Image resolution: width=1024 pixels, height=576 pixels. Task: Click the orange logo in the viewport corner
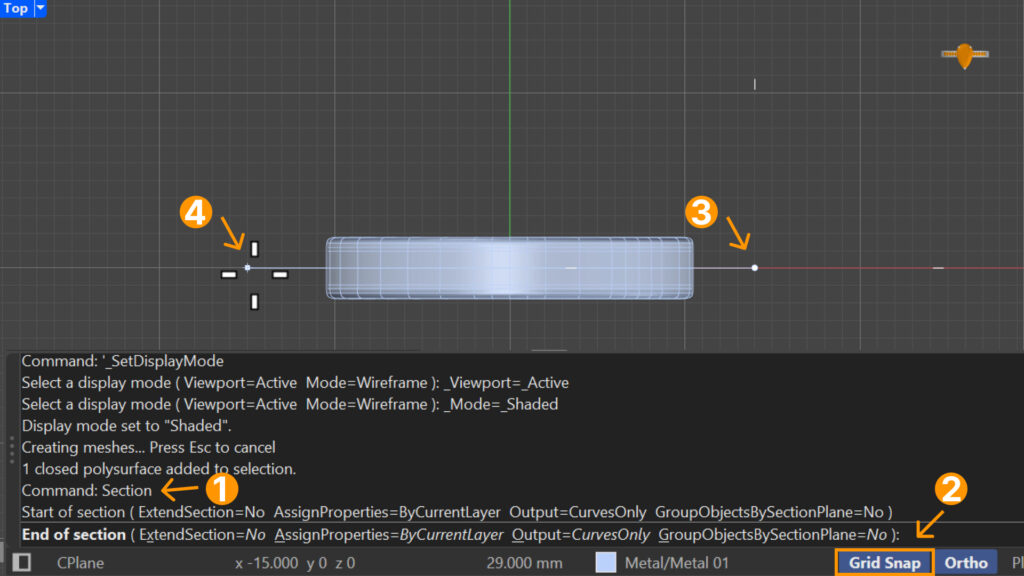964,56
